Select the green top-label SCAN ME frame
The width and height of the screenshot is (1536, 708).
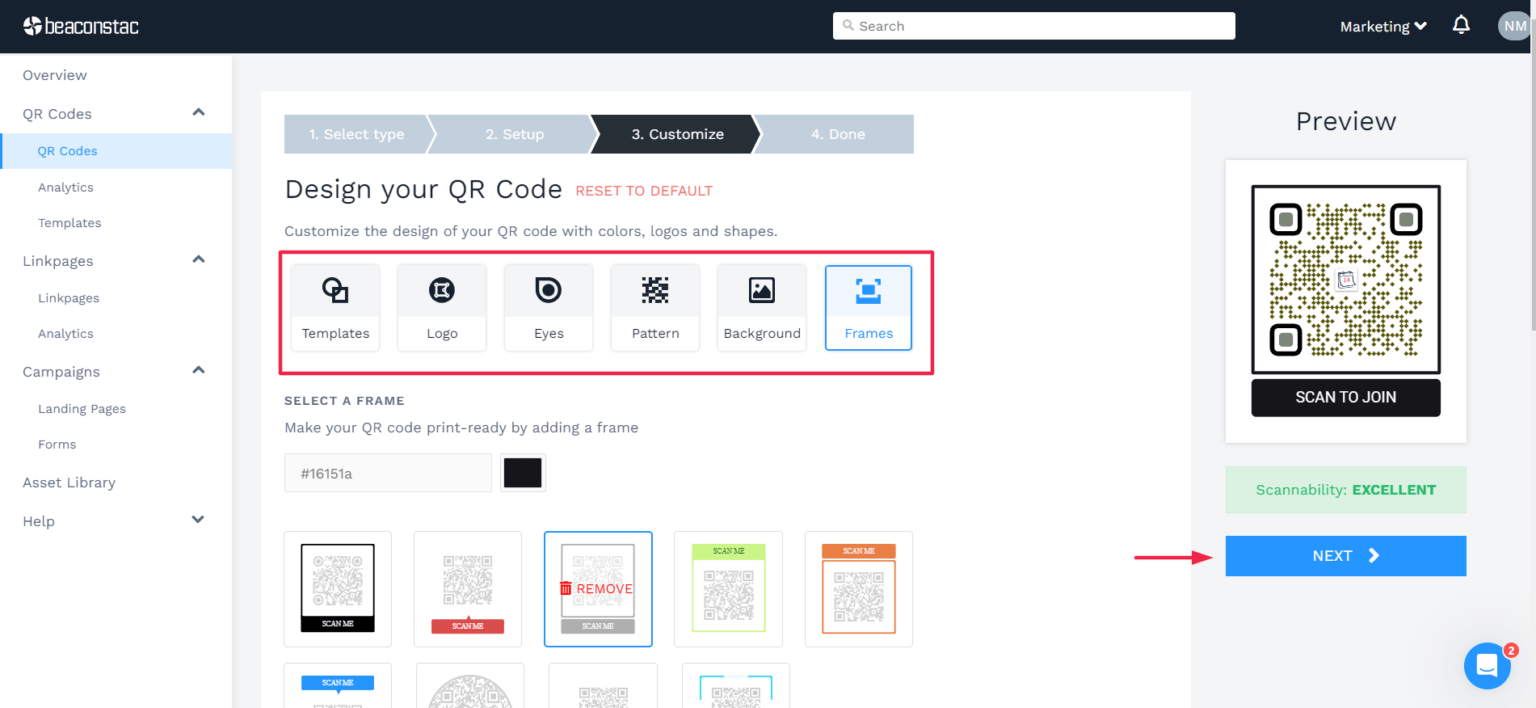tap(728, 589)
